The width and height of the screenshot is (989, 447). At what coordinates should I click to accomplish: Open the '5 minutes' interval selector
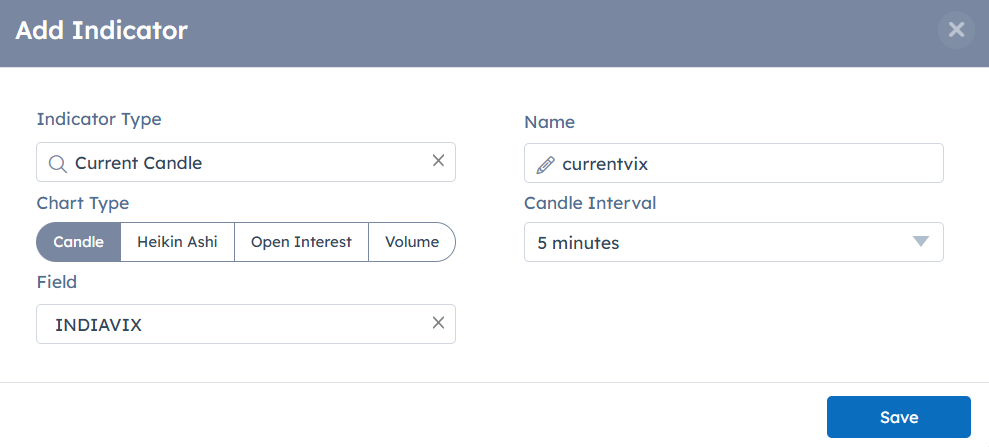[720, 242]
